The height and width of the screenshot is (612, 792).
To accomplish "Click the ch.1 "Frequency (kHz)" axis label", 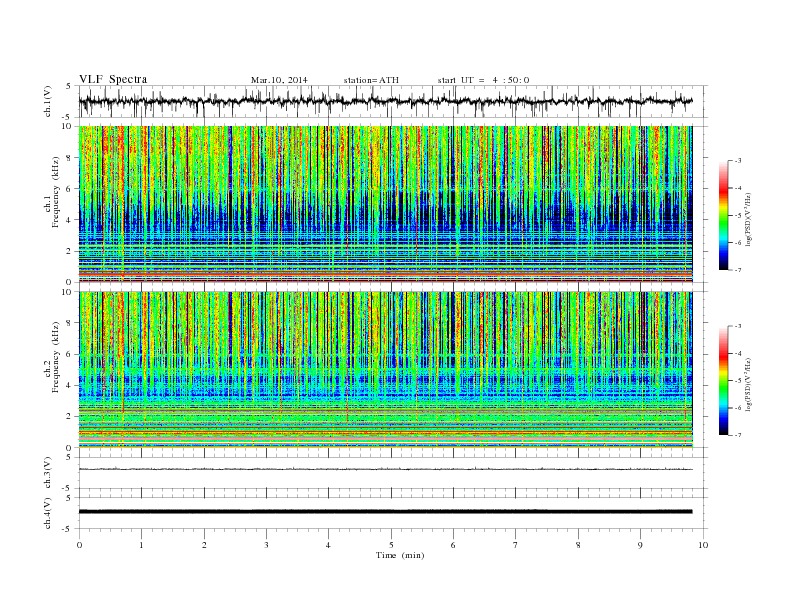I will (56, 192).
